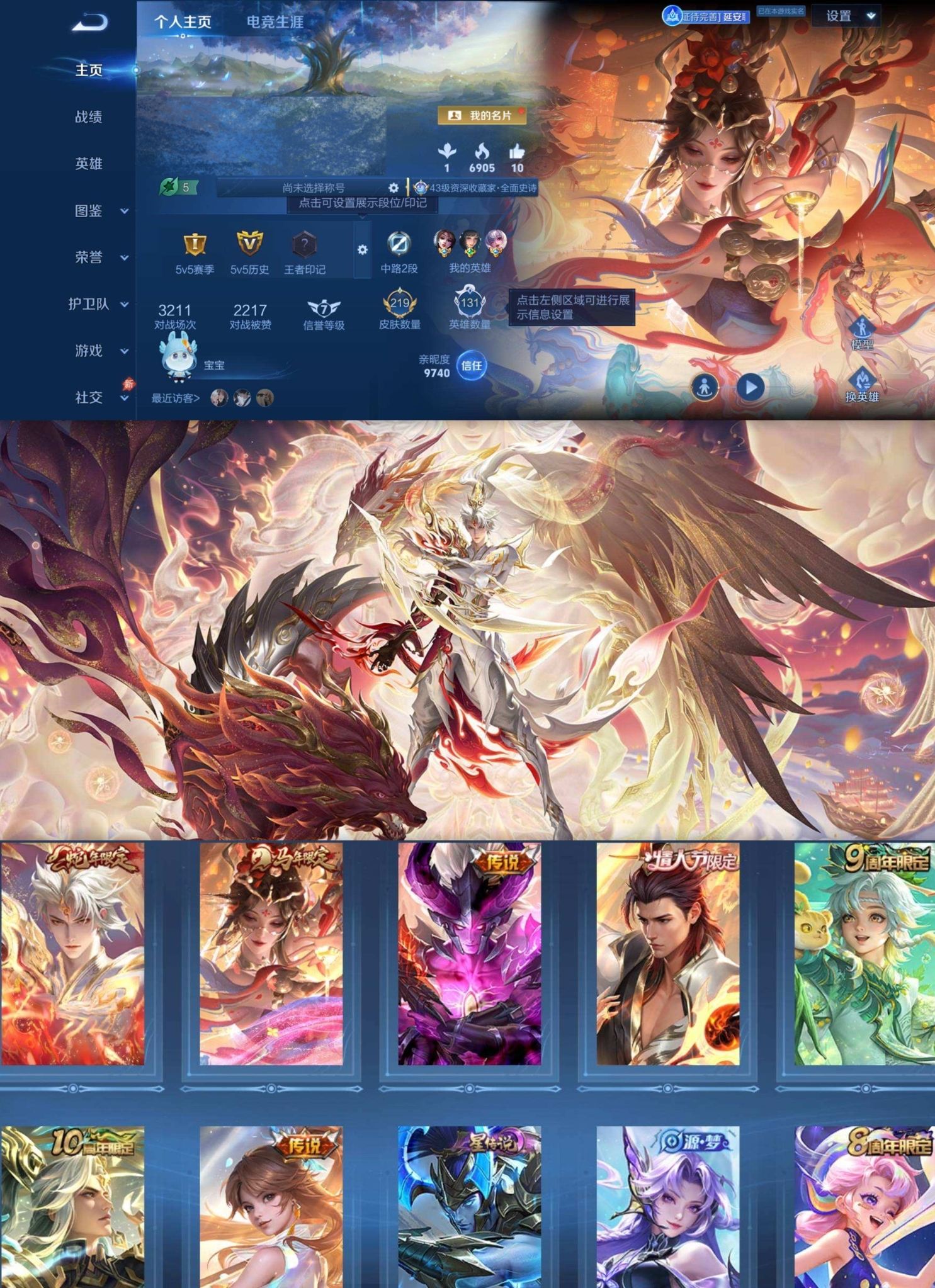Open the 个人主页 tab
The width and height of the screenshot is (935, 1288).
pos(183,21)
